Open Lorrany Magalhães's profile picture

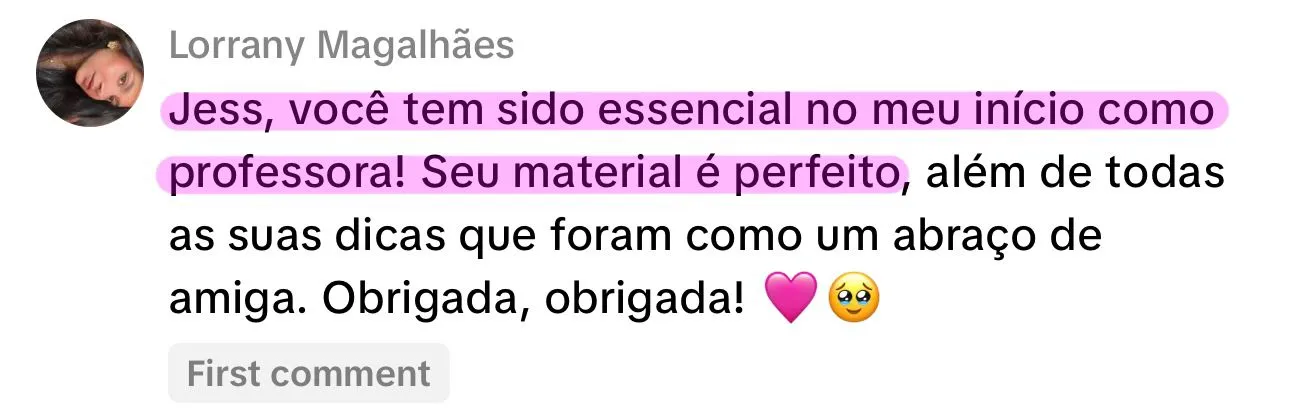90,72
